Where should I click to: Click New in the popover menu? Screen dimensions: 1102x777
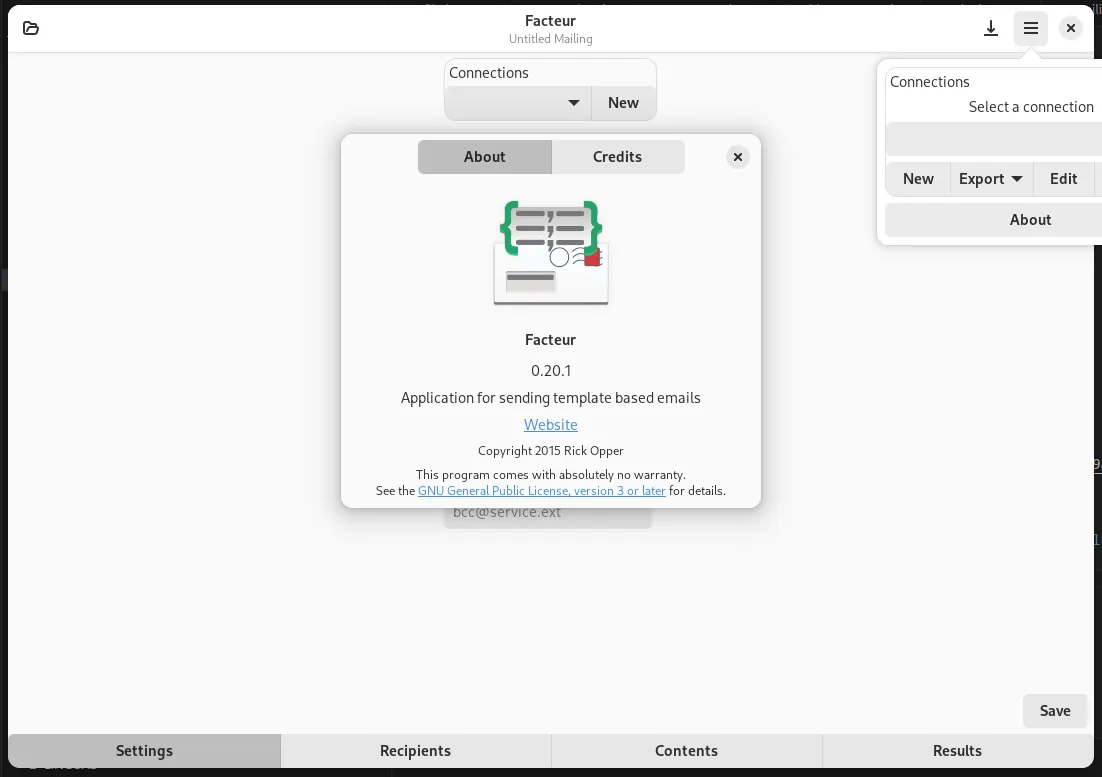point(918,178)
